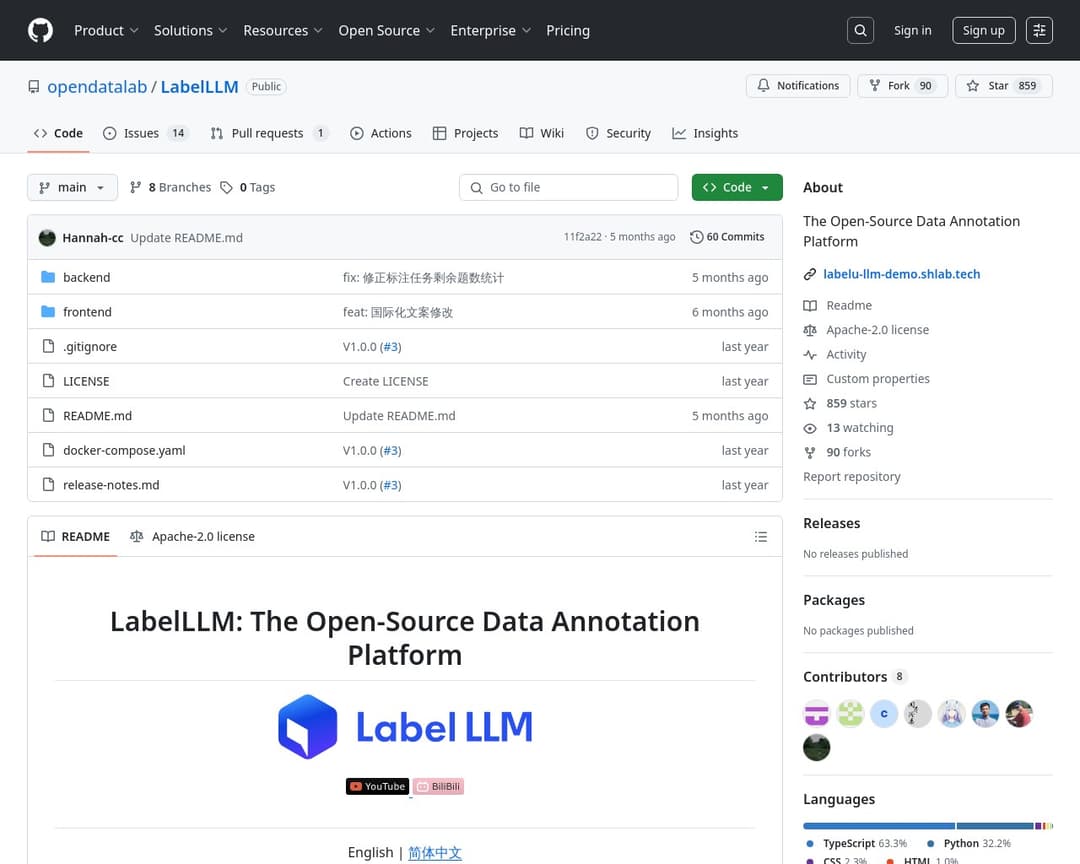Image resolution: width=1080 pixels, height=864 pixels.
Task: Open the 0 Tags link
Action: click(248, 187)
